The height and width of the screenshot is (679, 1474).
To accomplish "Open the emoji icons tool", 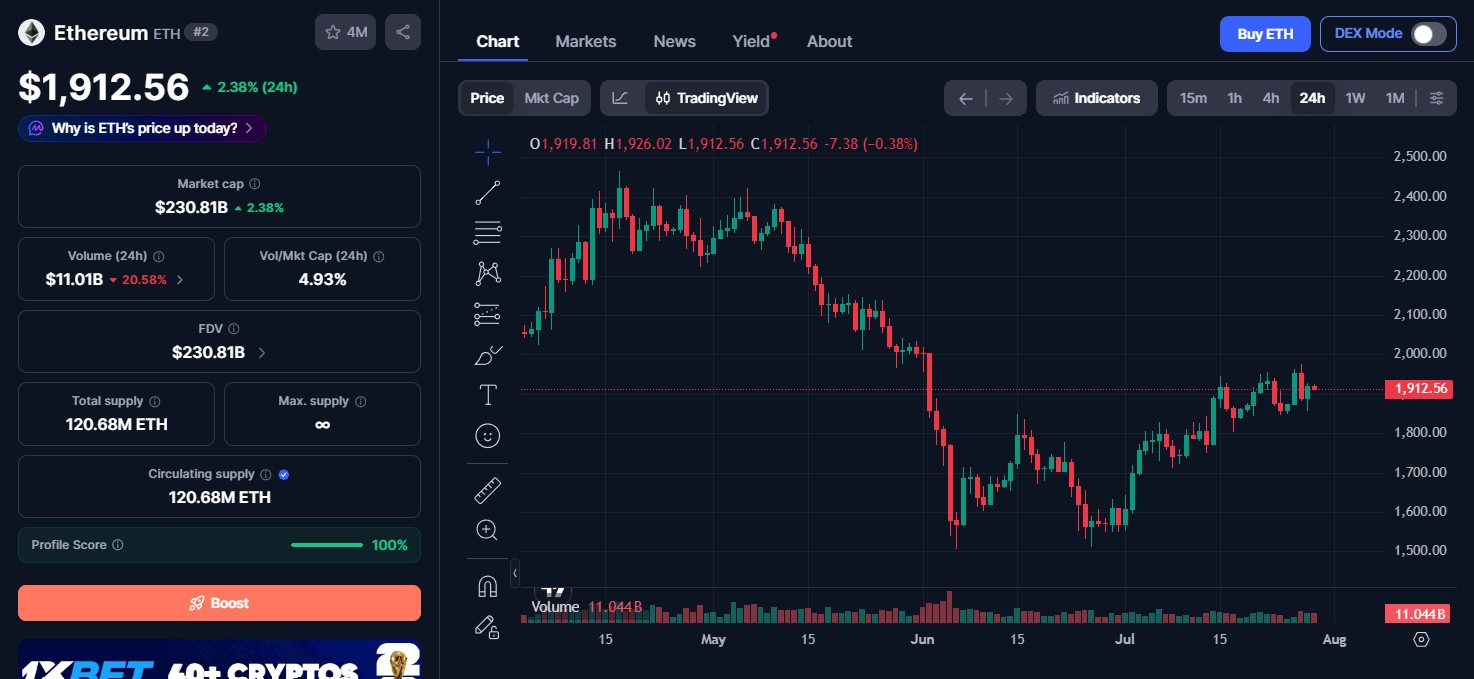I will [x=488, y=436].
